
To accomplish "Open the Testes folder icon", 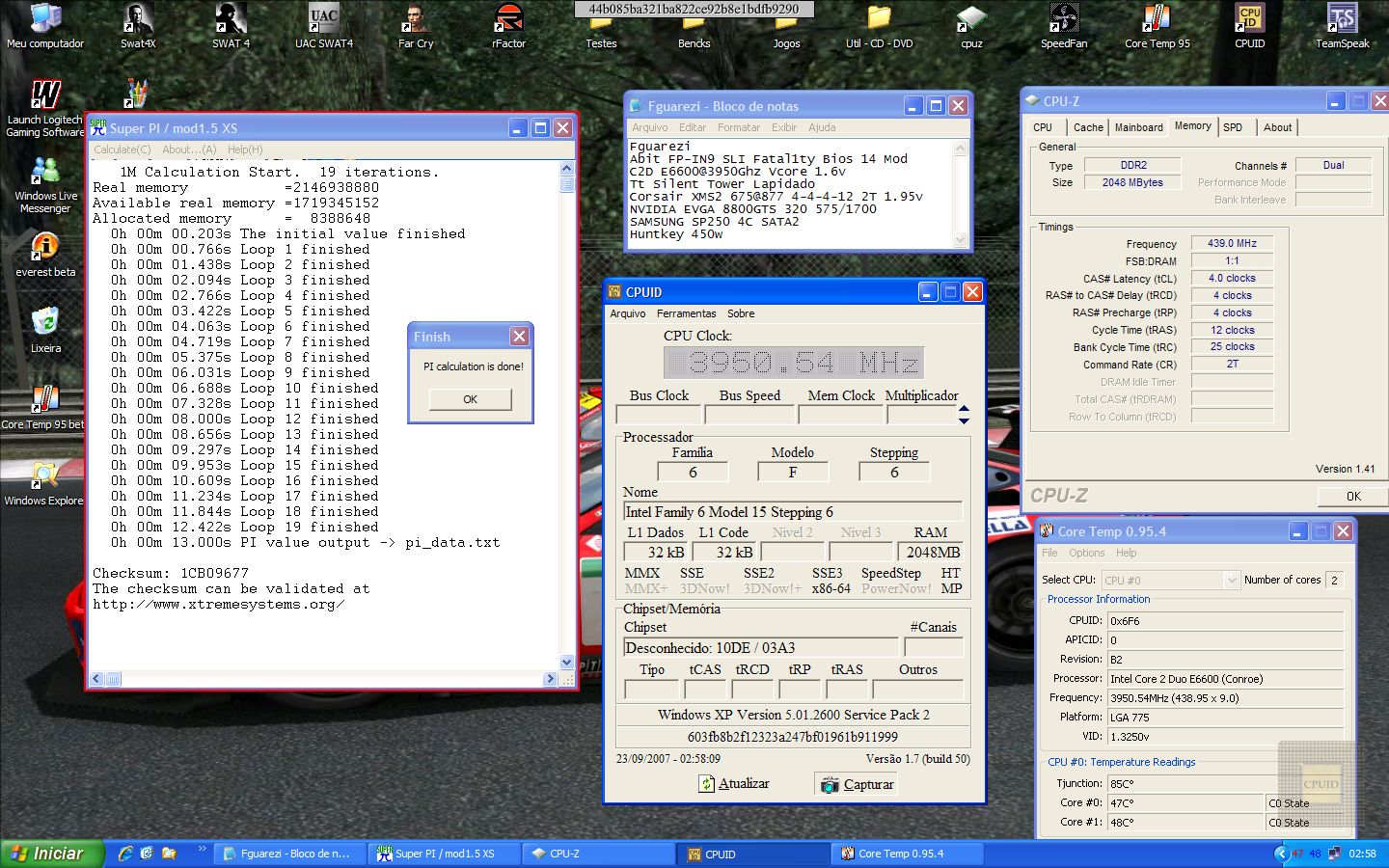I will pyautogui.click(x=601, y=34).
